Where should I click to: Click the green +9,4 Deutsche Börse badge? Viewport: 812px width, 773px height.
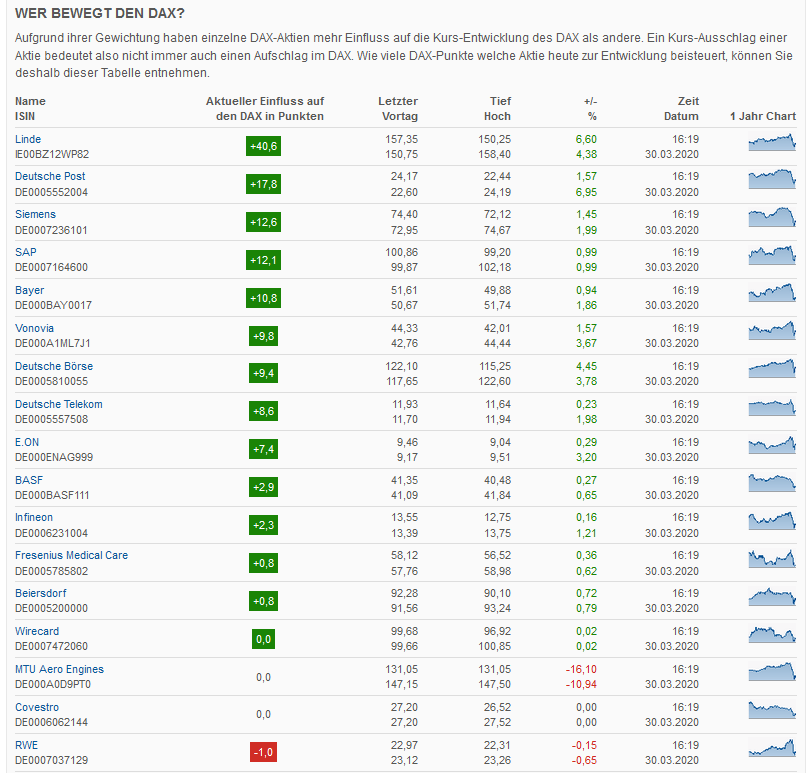click(264, 373)
